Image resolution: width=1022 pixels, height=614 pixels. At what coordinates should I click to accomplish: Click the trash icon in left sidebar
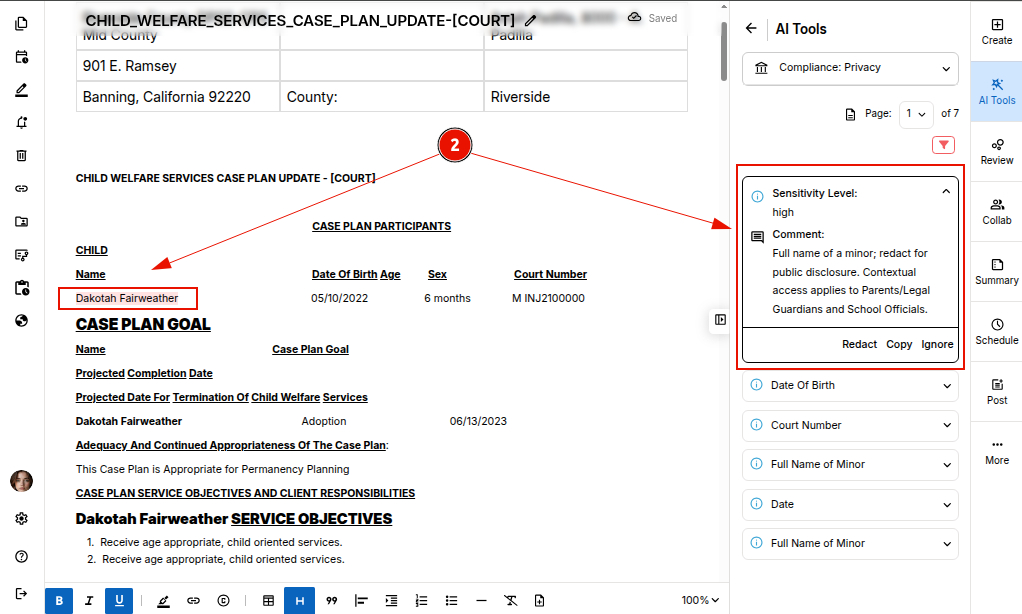21,155
